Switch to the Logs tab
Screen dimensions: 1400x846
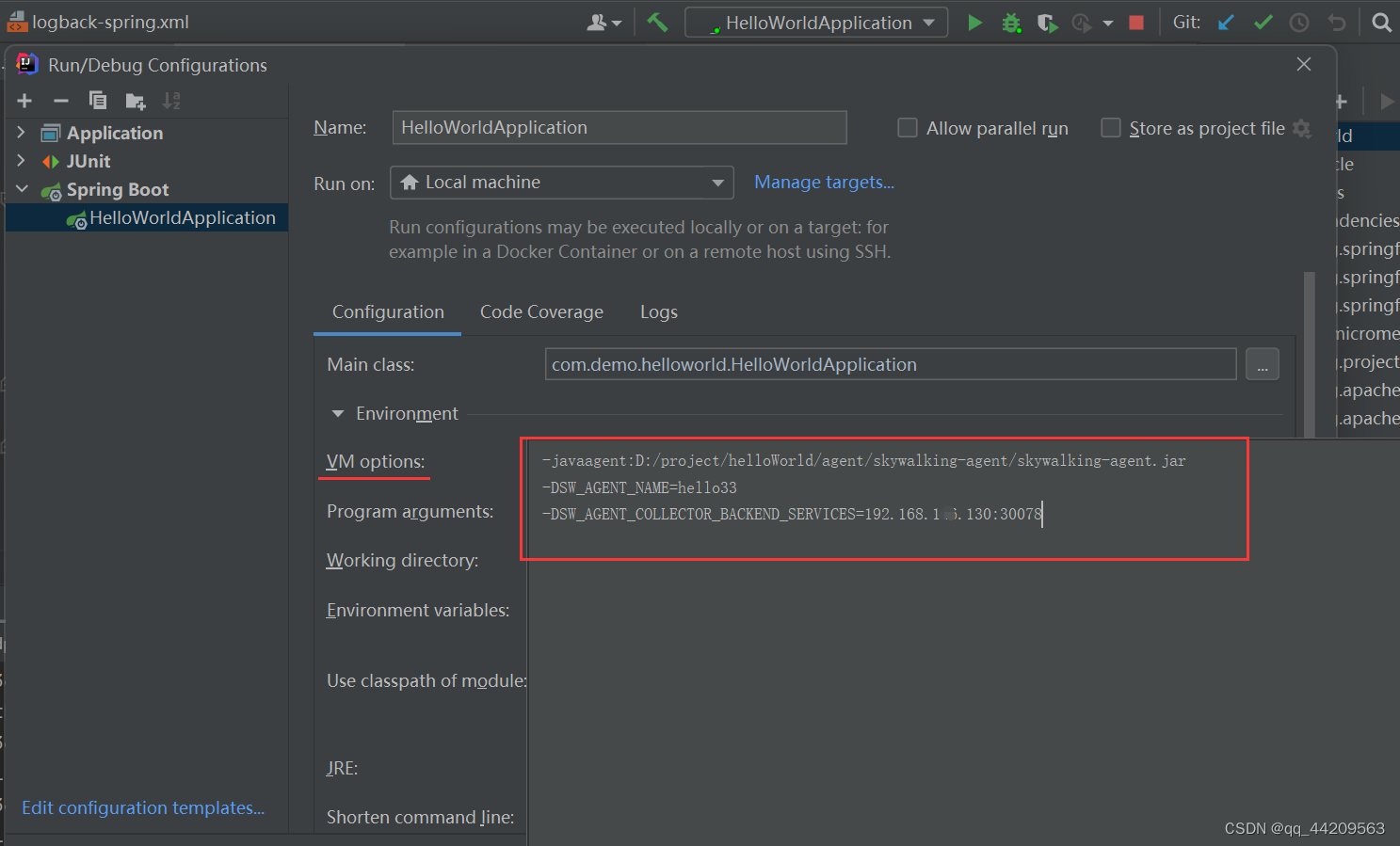coord(659,311)
